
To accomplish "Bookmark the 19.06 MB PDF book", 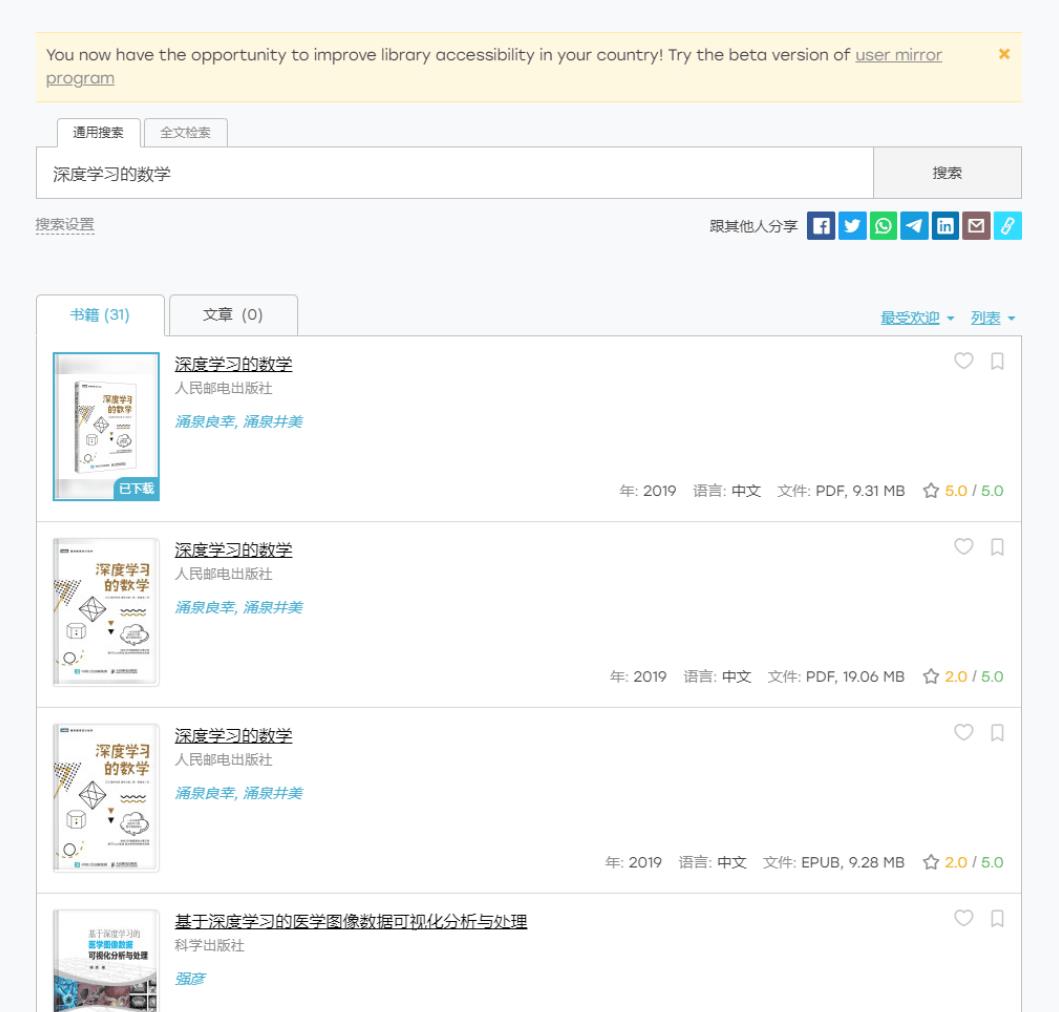I will coord(997,547).
